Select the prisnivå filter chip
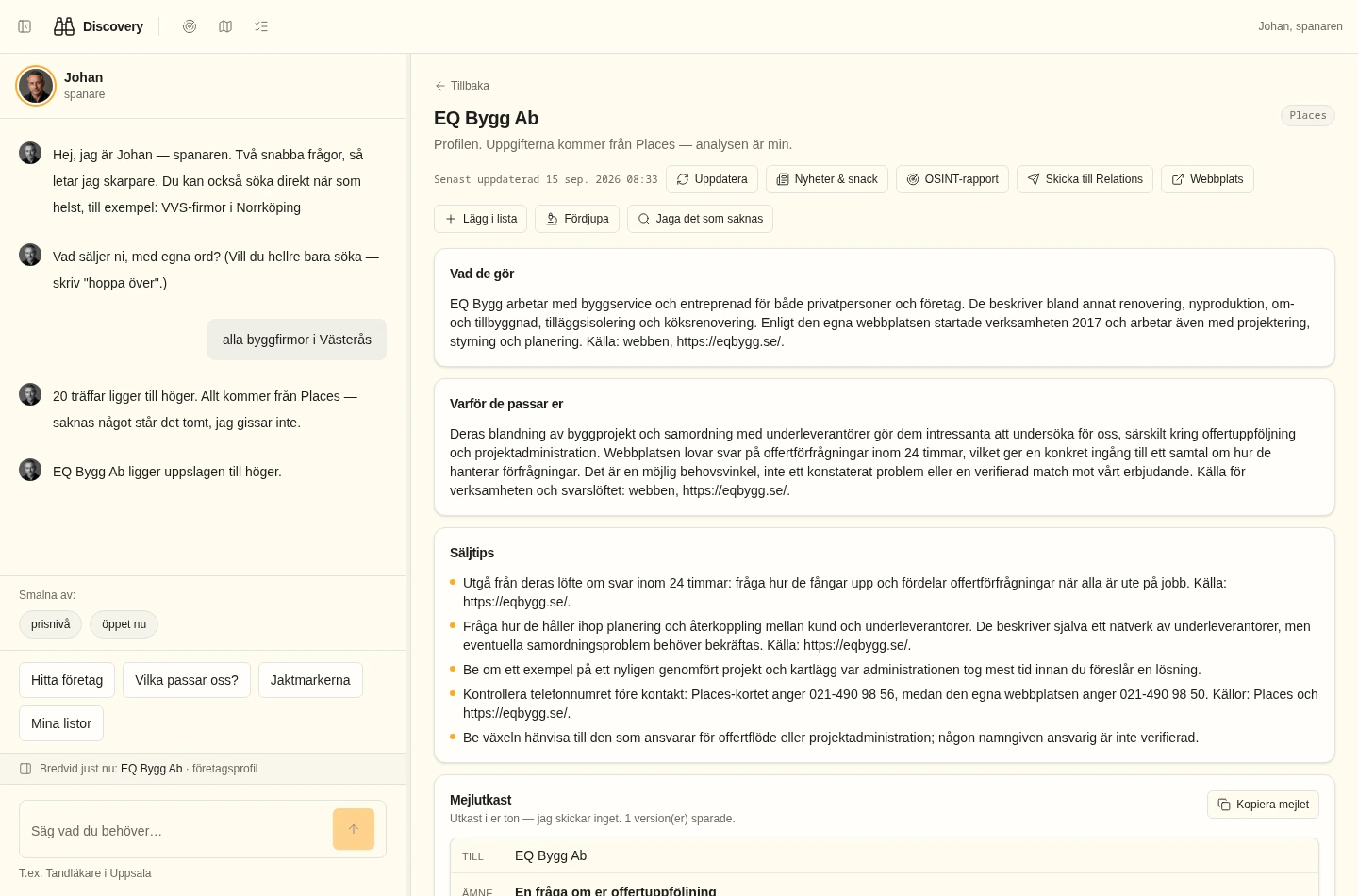Viewport: 1358px width, 896px height. point(51,624)
